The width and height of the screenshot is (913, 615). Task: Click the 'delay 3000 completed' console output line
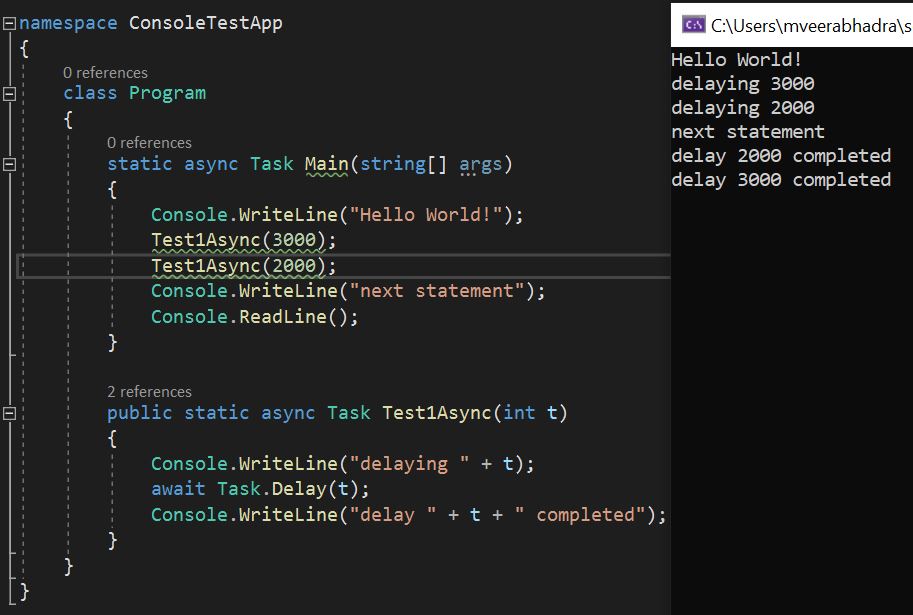tap(780, 180)
